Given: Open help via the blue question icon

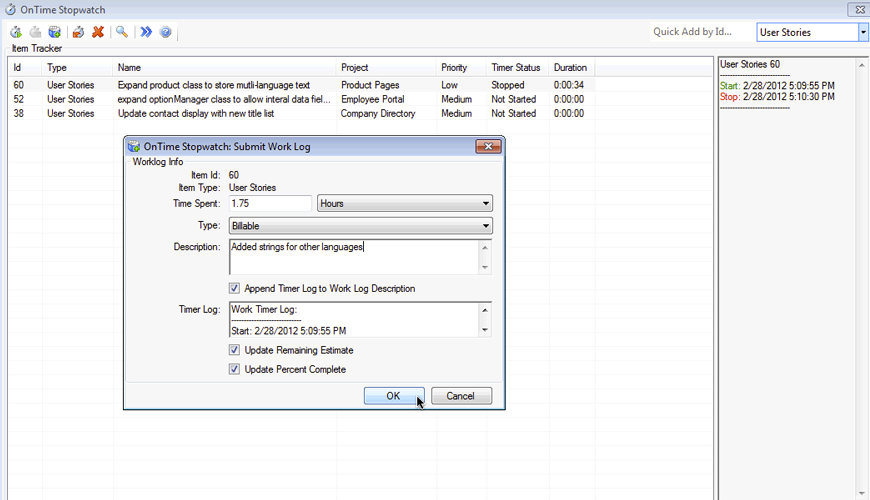Looking at the screenshot, I should click(x=165, y=32).
